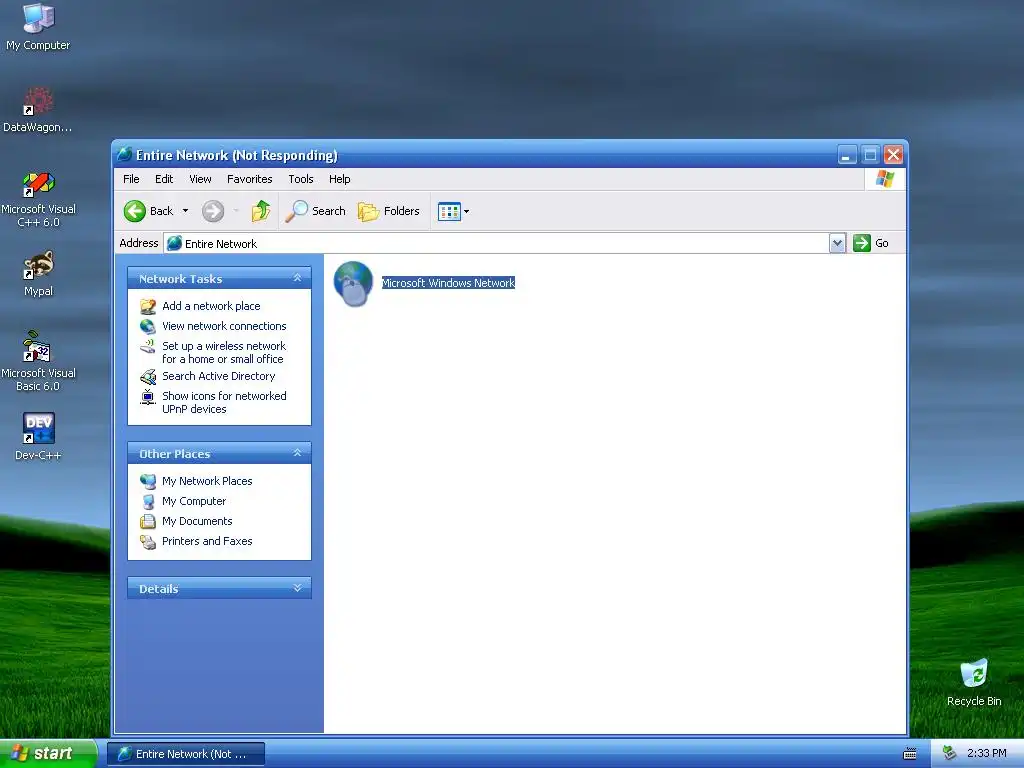
Task: Expand the Address bar dropdown arrow
Action: pos(837,243)
